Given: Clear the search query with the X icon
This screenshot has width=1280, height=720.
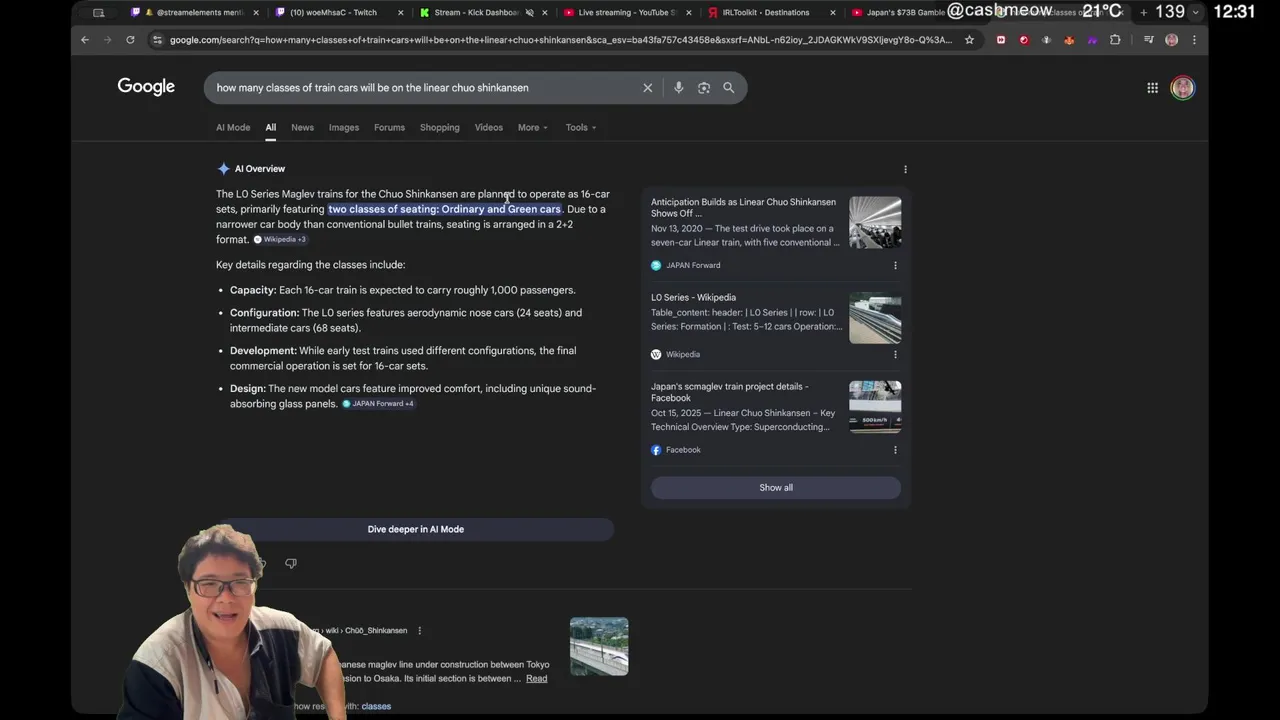Looking at the screenshot, I should 648,88.
